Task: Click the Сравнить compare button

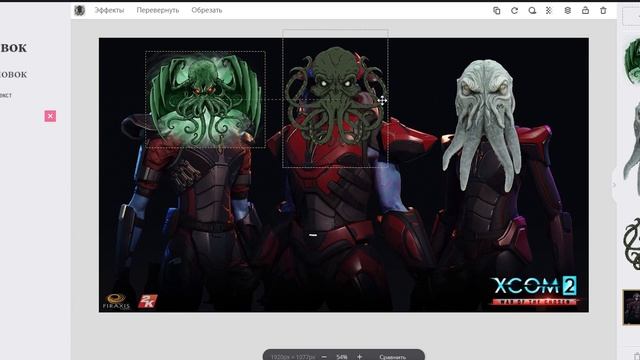Action: click(392, 357)
